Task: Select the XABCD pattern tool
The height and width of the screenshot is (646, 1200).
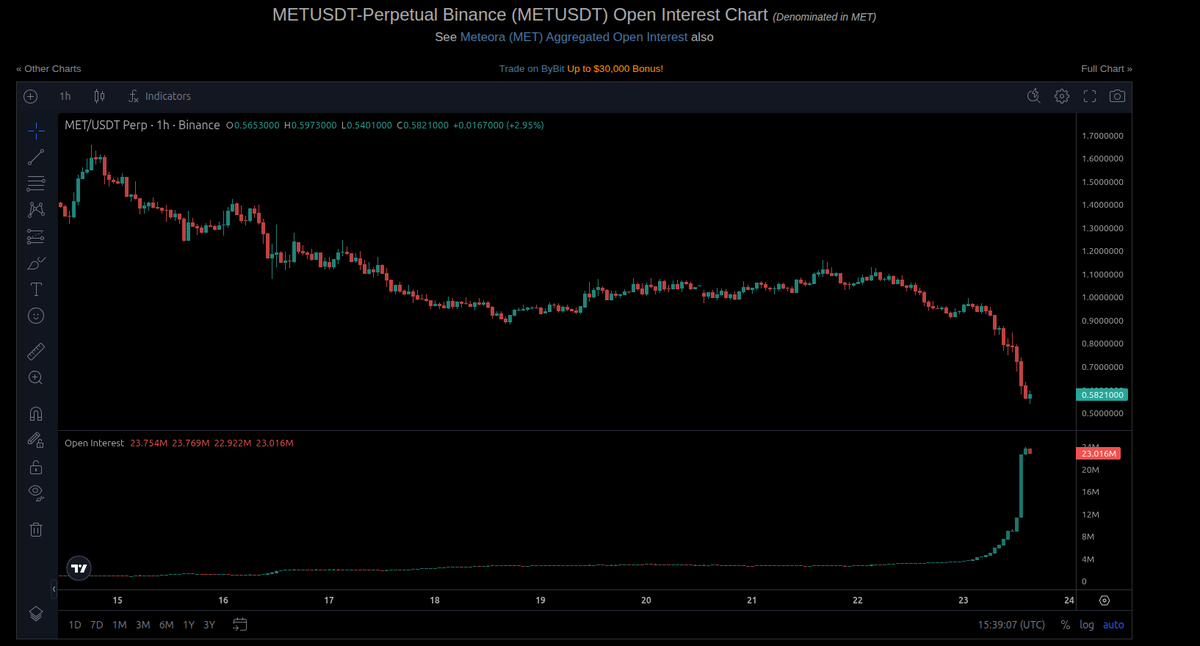Action: [36, 210]
